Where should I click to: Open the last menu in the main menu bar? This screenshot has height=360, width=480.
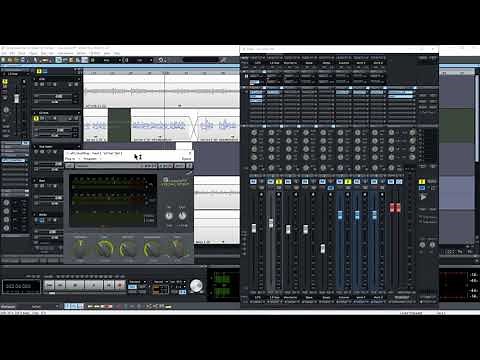(117, 53)
